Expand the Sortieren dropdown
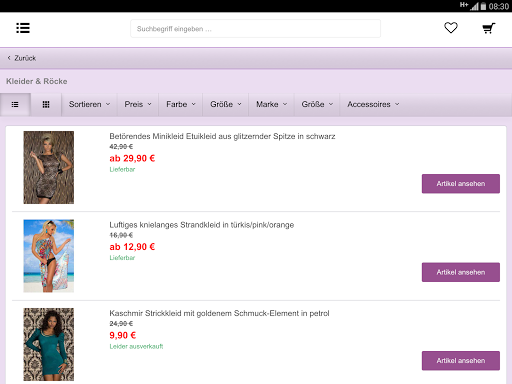 pyautogui.click(x=89, y=104)
